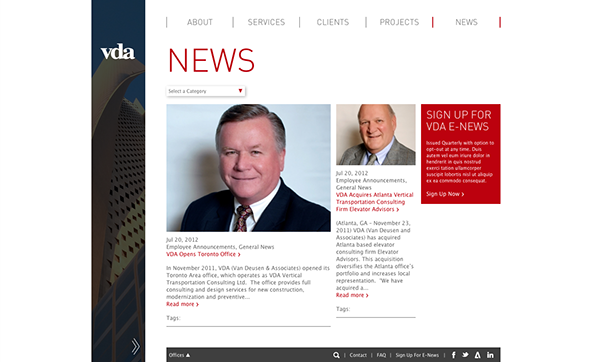
Task: Open VDA's Facebook page icon
Action: 453,355
